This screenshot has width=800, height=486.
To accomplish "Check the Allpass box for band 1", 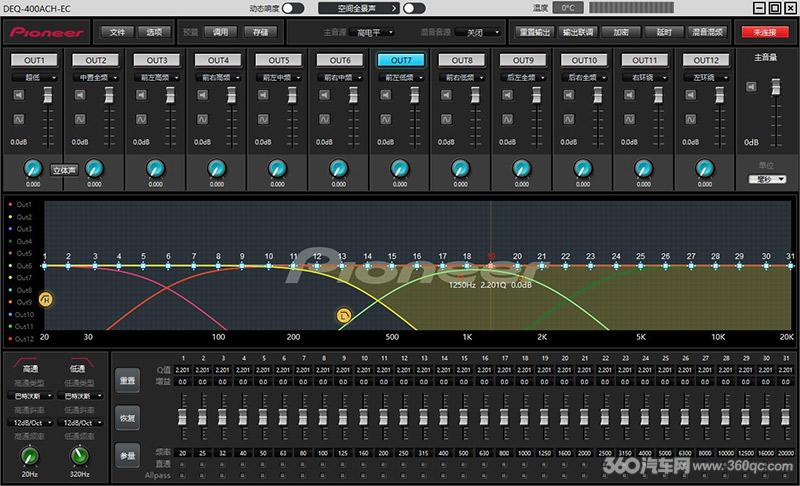I will tap(182, 475).
